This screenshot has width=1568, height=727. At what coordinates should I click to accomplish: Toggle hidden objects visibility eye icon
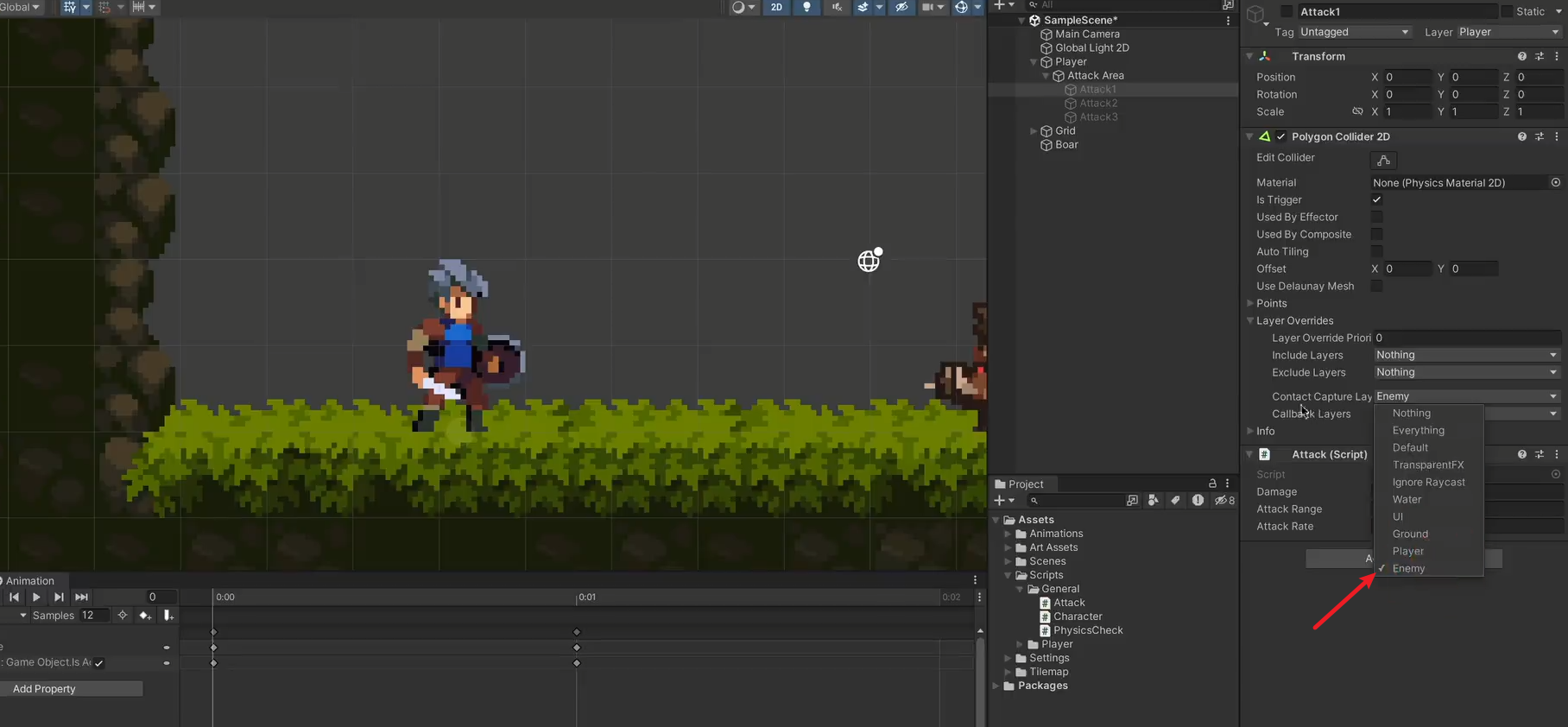click(x=901, y=7)
